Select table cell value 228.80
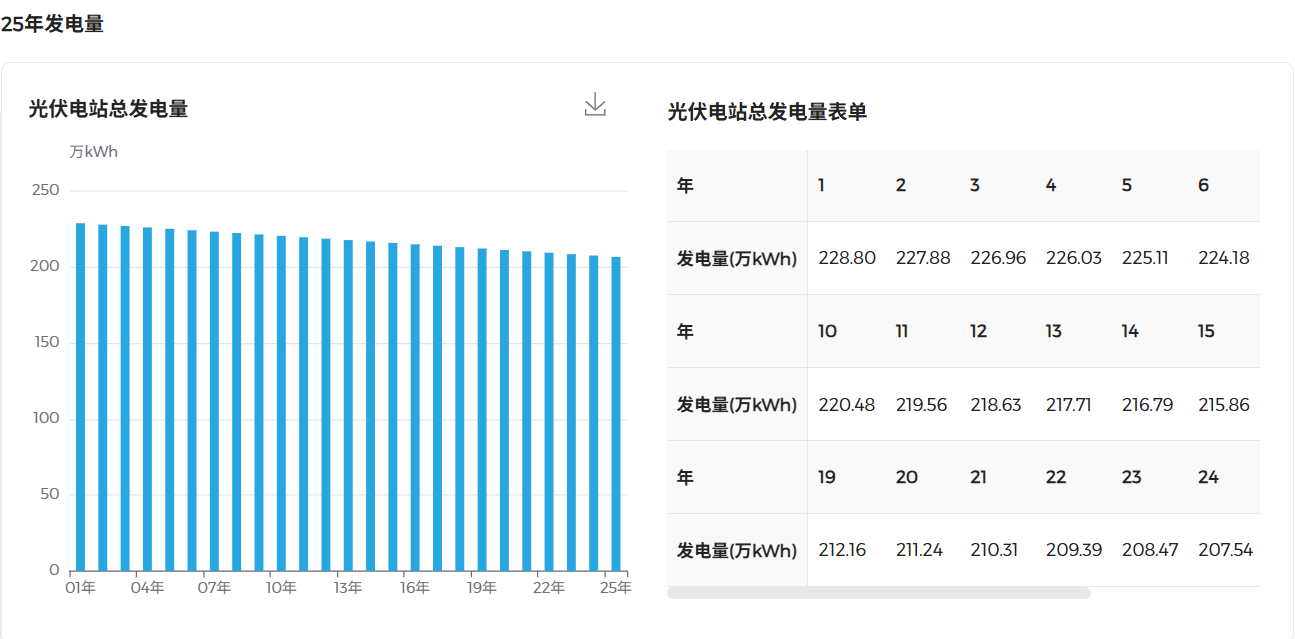 [x=847, y=257]
